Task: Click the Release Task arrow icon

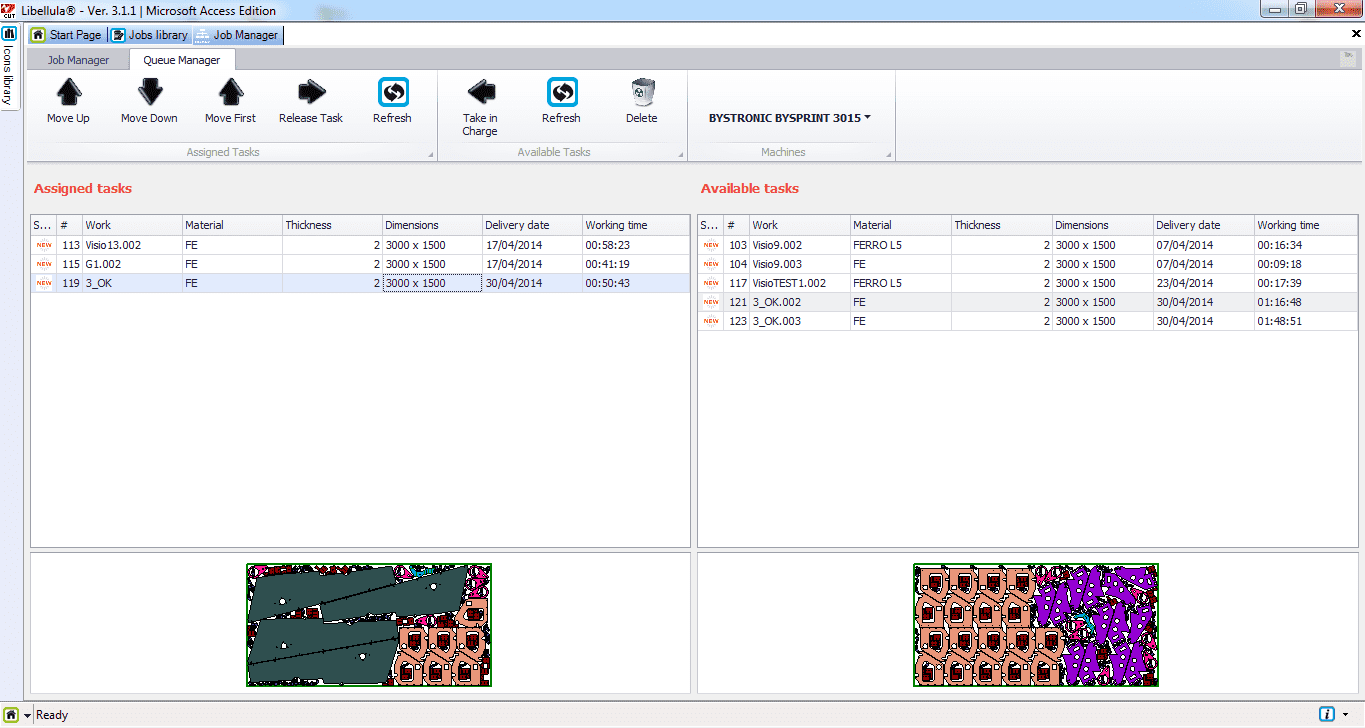Action: tap(311, 93)
